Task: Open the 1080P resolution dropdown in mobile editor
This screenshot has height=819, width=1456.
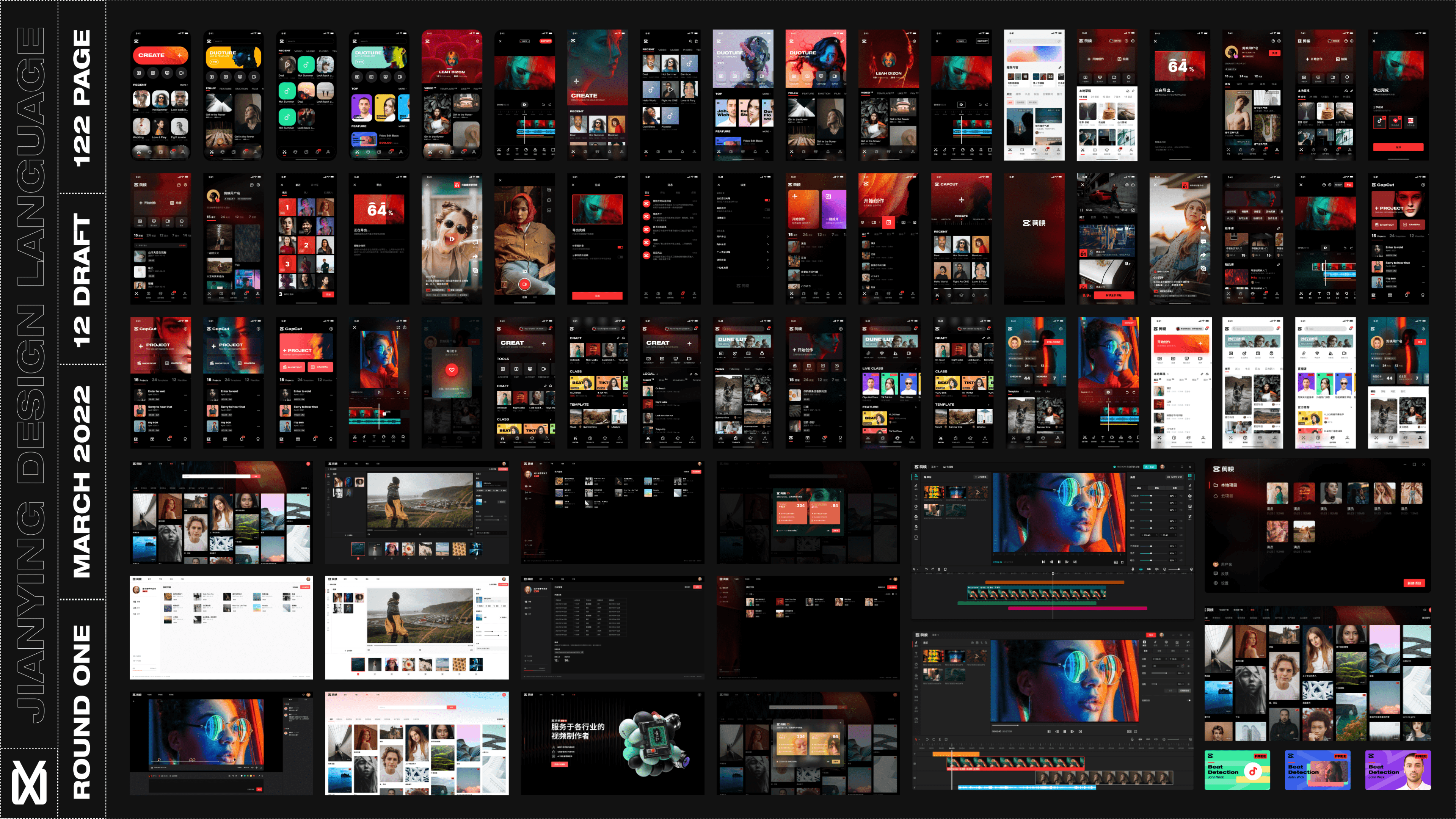Action: coord(524,41)
